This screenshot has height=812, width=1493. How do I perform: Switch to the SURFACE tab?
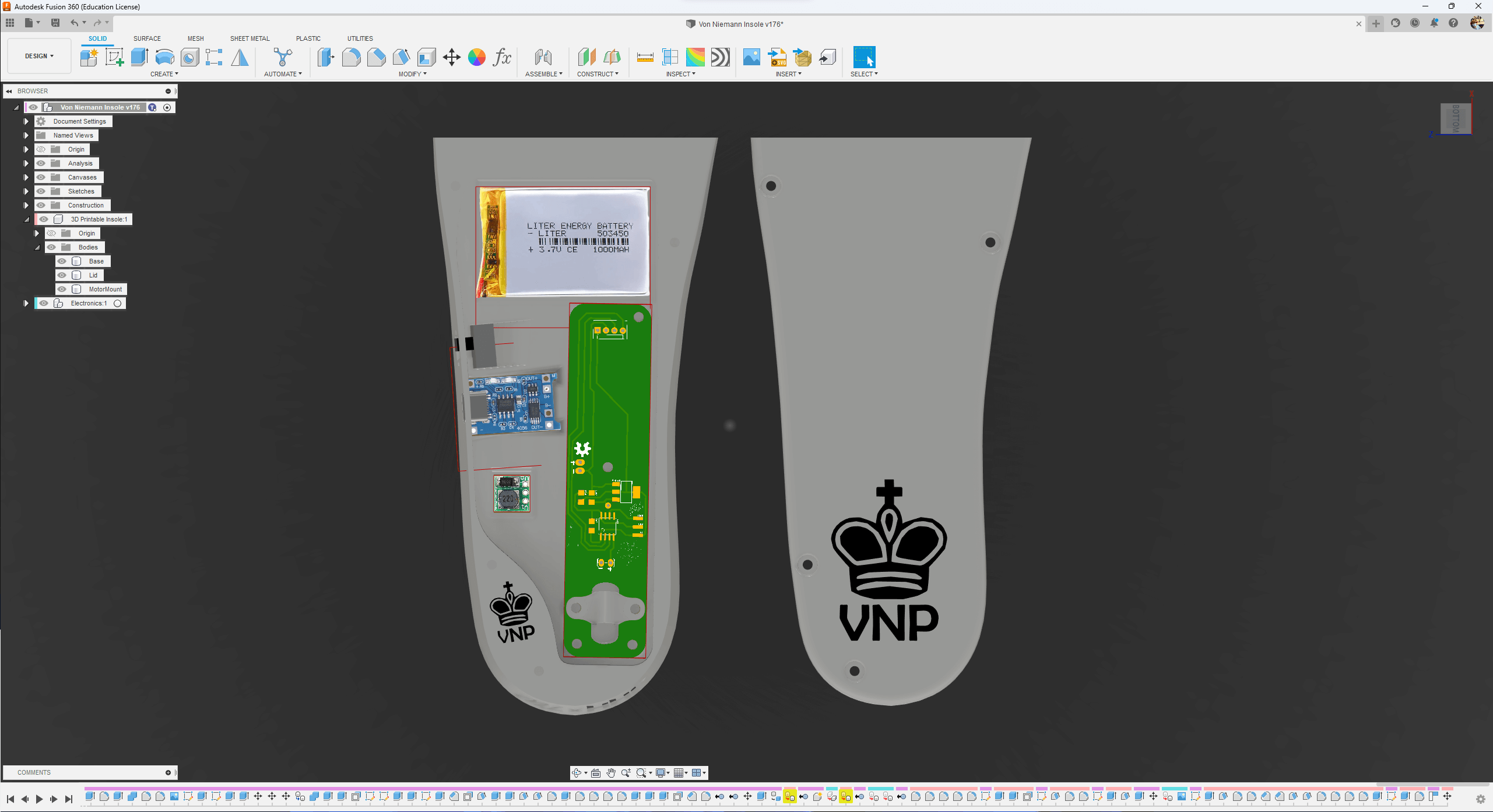(147, 38)
